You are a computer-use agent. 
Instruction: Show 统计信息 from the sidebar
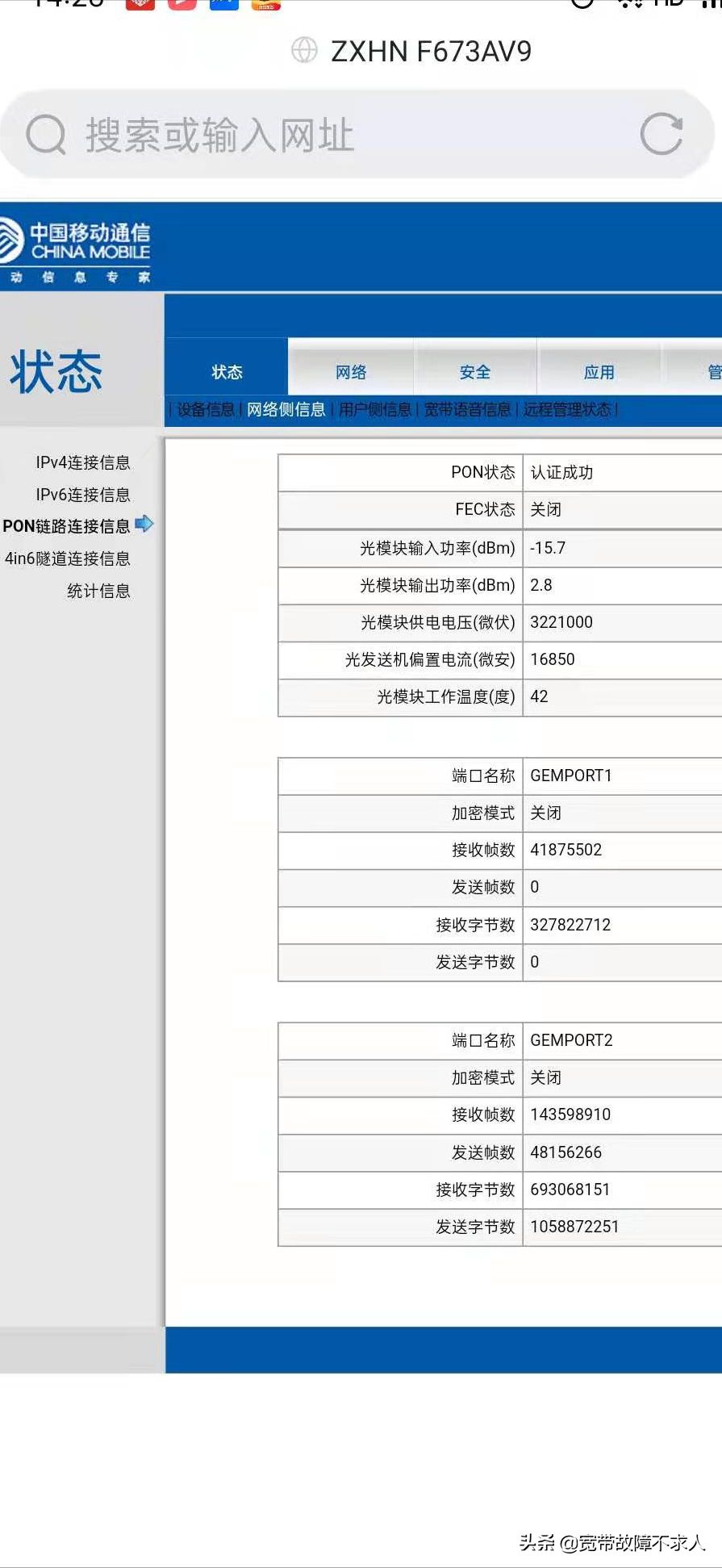coord(98,591)
